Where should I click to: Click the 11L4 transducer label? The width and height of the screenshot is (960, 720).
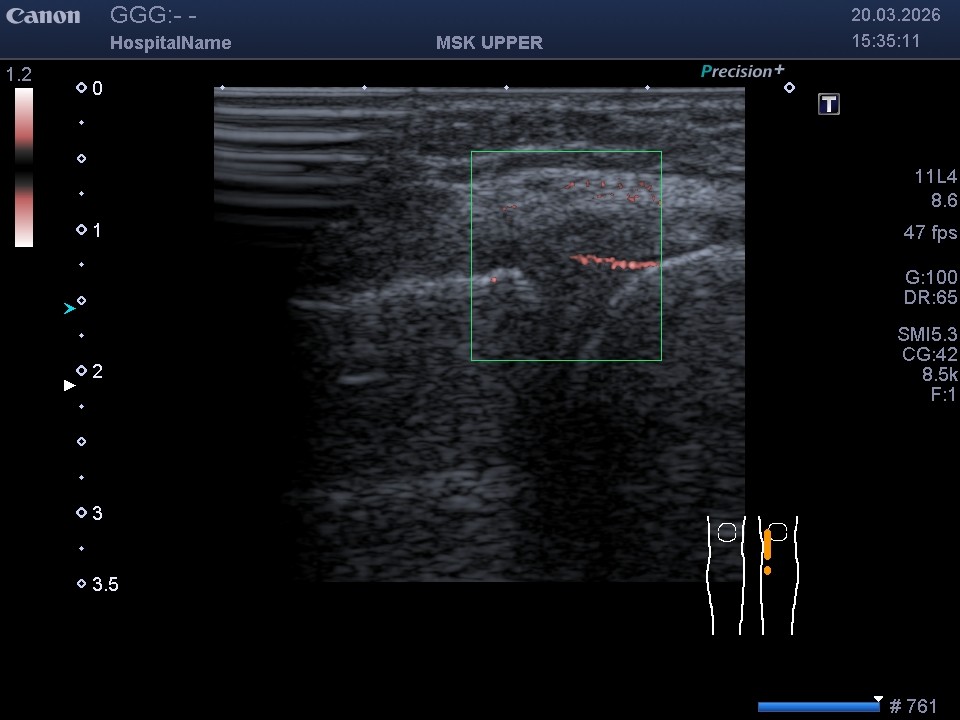935,177
